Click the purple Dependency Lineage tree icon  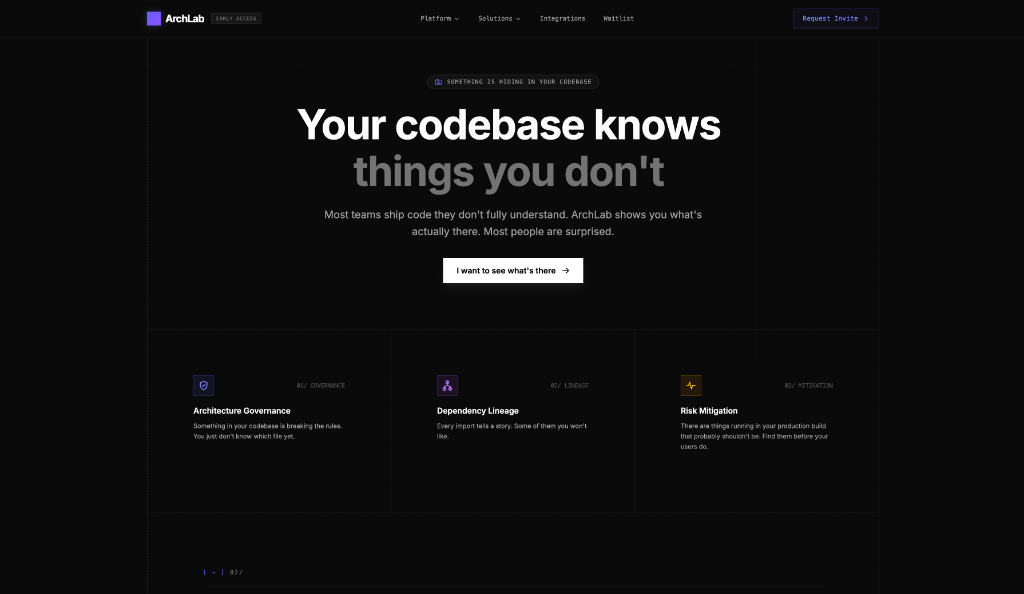[447, 385]
